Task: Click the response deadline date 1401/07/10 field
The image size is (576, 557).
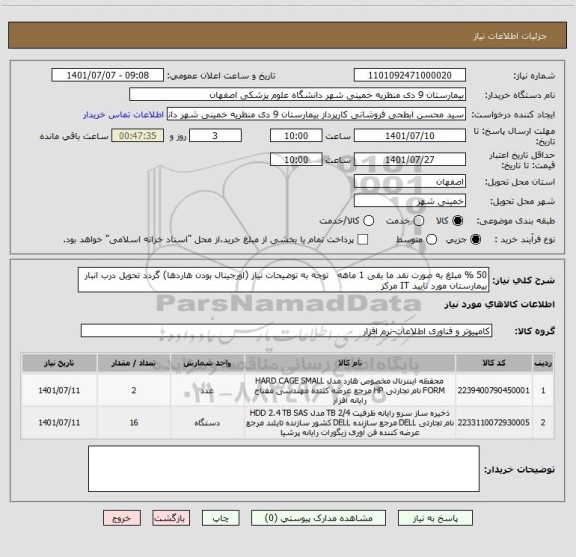Action: pyautogui.click(x=410, y=136)
